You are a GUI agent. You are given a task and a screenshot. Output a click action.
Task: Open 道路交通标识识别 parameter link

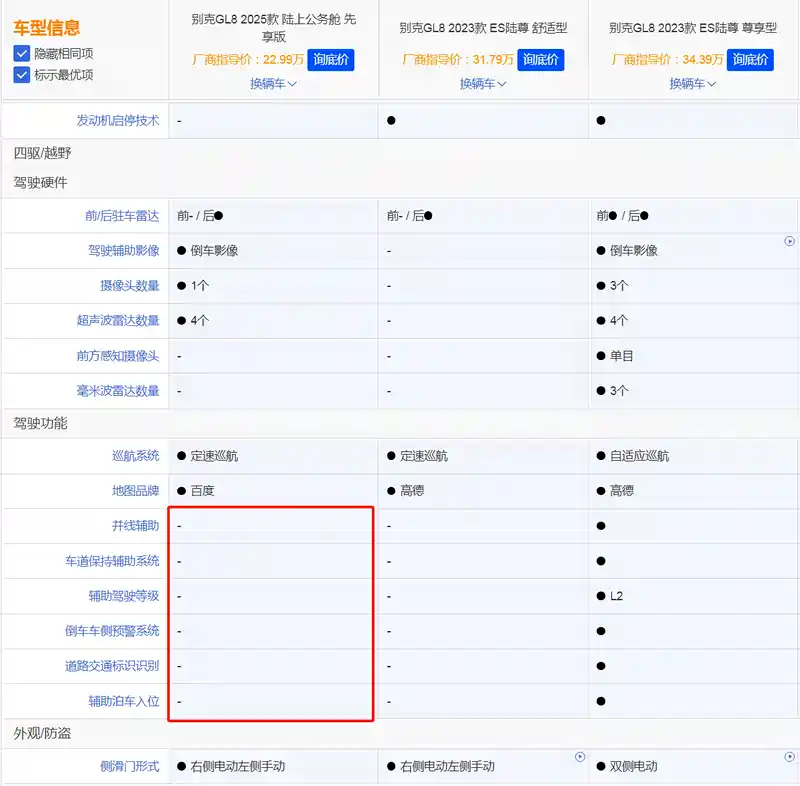pyautogui.click(x=112, y=666)
